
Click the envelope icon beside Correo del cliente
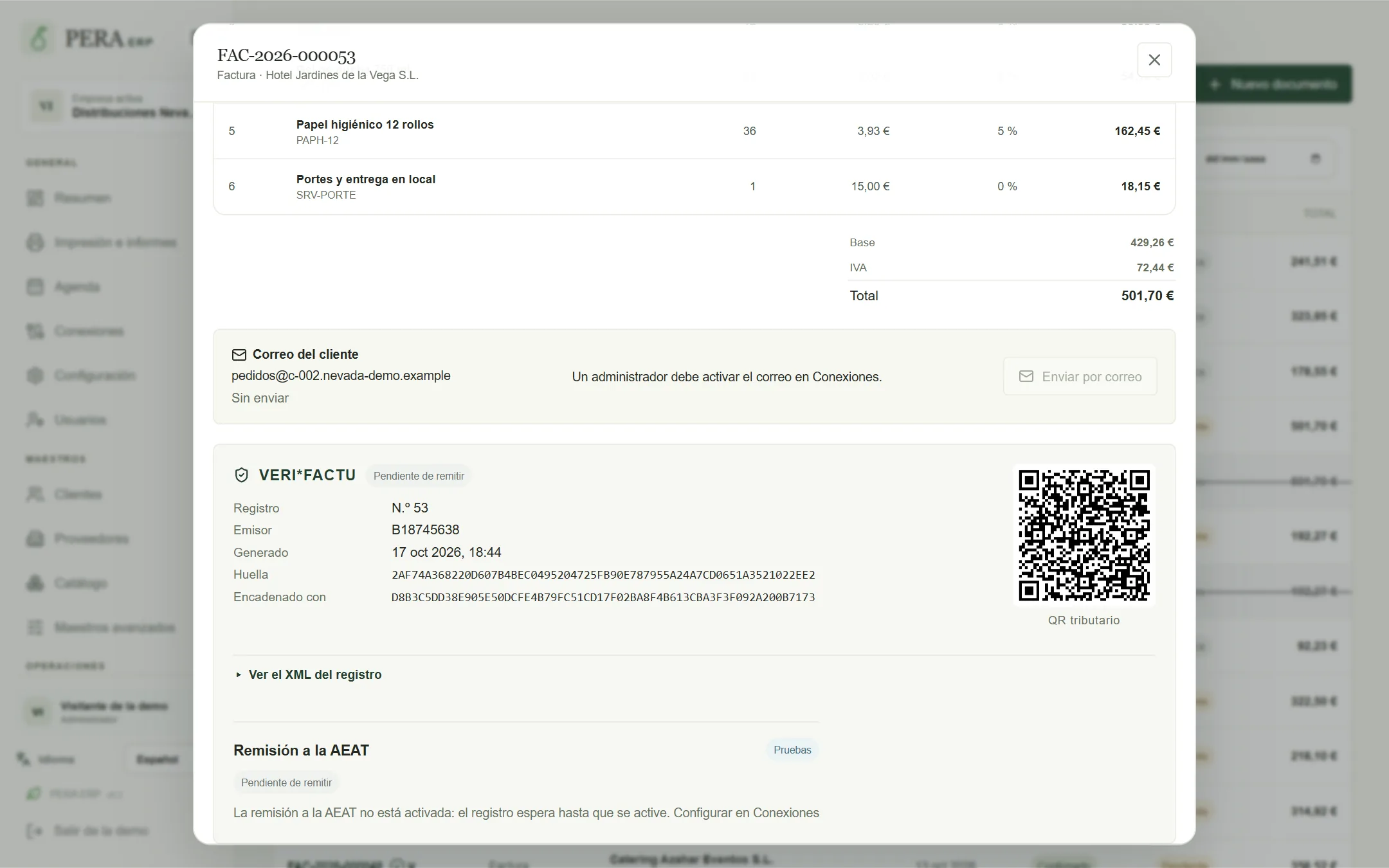click(x=239, y=354)
